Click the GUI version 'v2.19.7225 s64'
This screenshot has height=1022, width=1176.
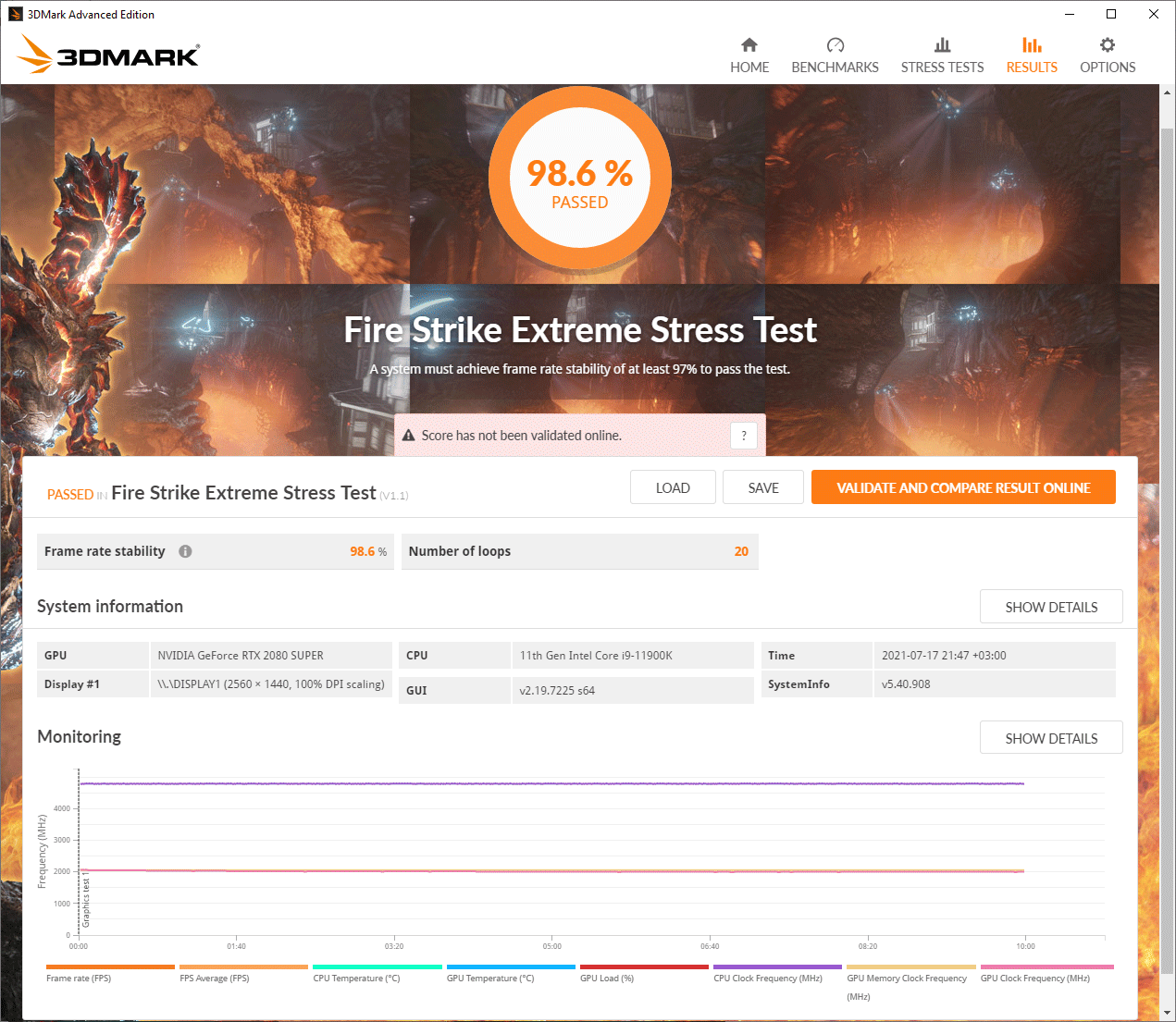pos(557,690)
